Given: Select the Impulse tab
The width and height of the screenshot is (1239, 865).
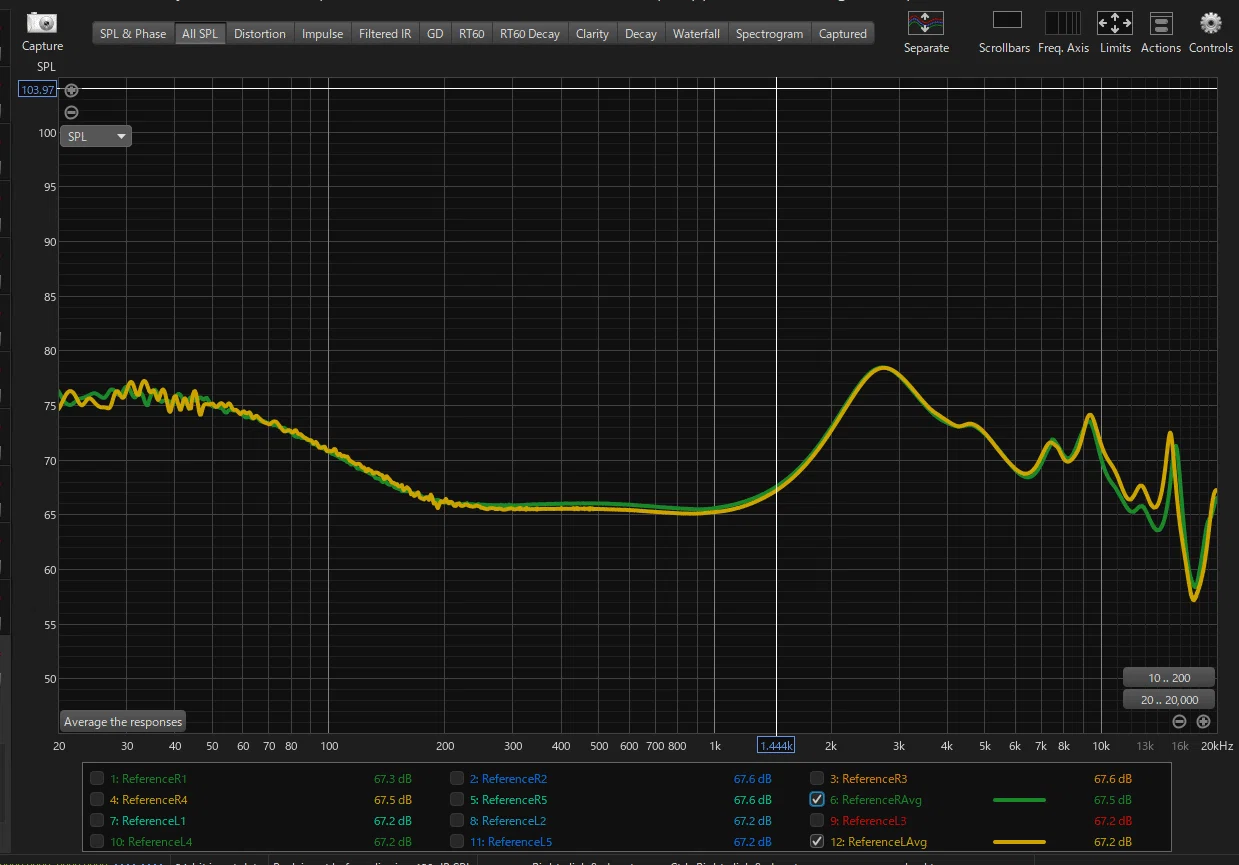Looking at the screenshot, I should tap(323, 33).
